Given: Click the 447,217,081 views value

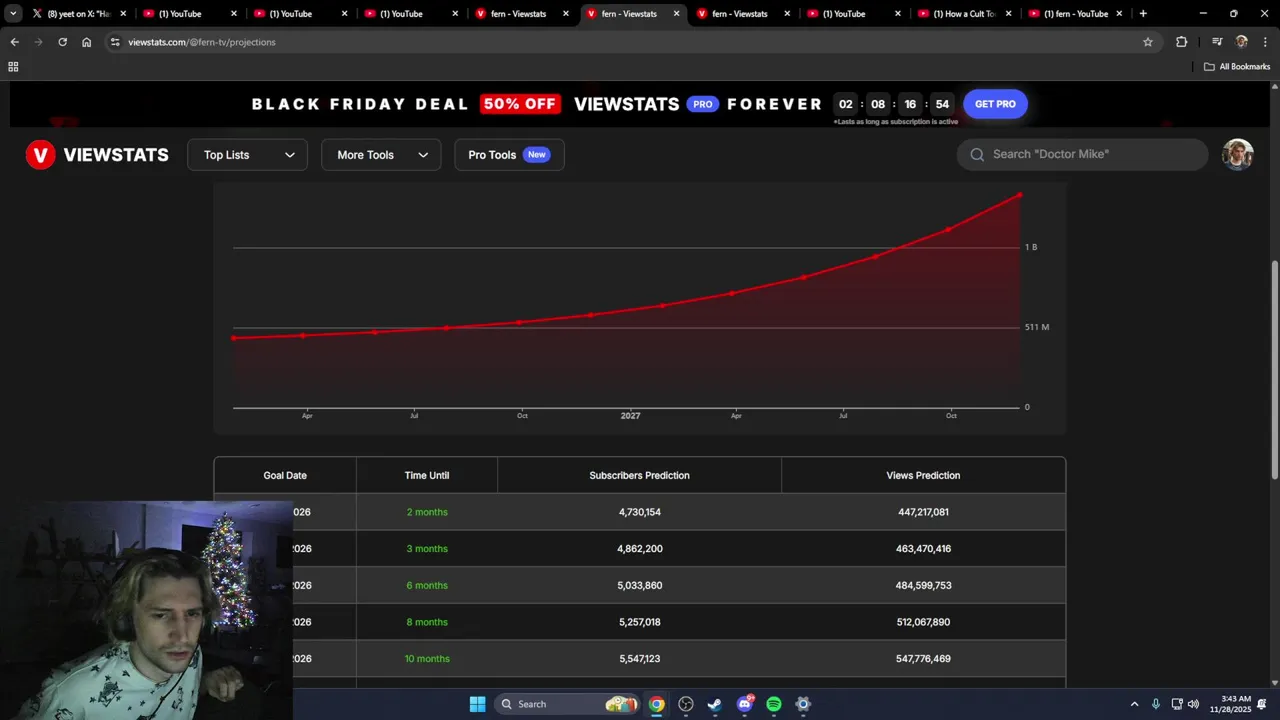Looking at the screenshot, I should tap(923, 512).
